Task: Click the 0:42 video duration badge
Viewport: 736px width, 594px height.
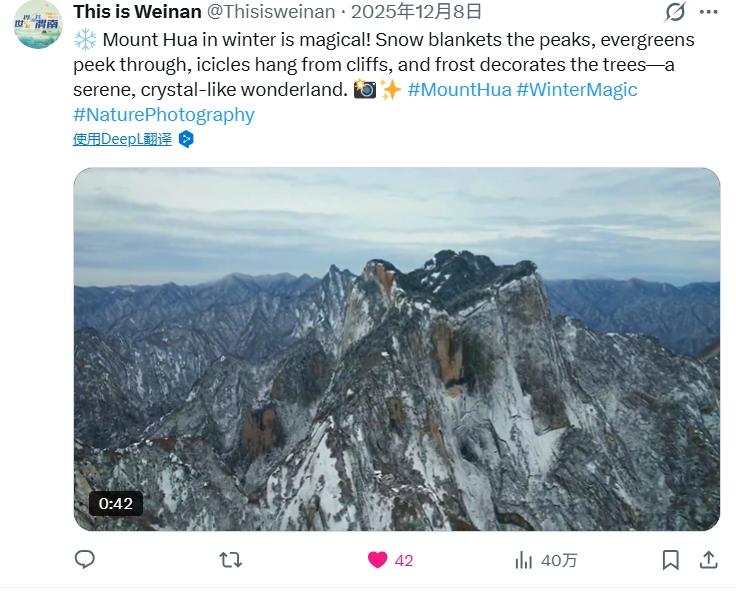Action: coord(116,503)
